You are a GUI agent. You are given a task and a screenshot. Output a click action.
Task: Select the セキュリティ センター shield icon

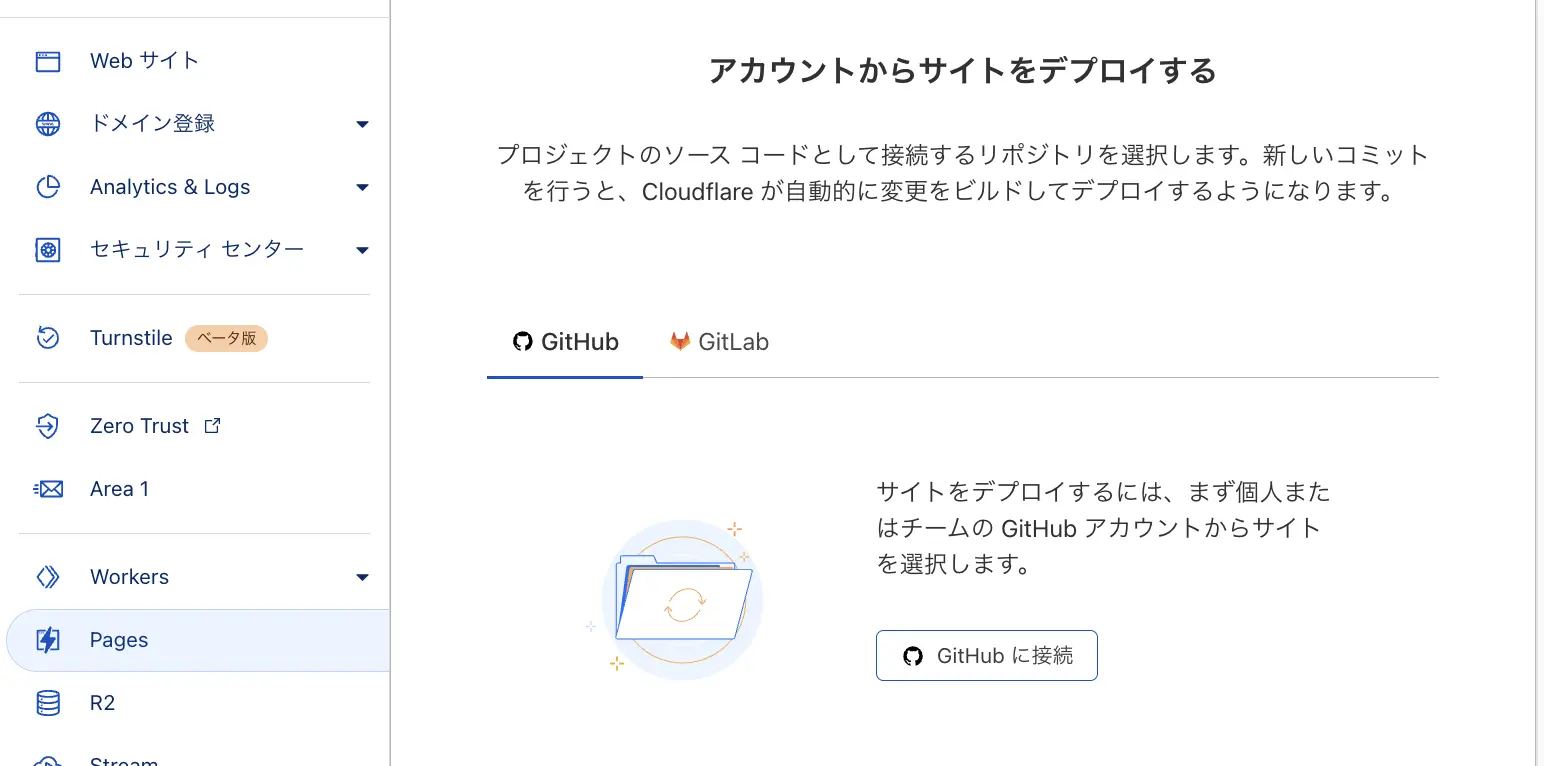point(47,250)
